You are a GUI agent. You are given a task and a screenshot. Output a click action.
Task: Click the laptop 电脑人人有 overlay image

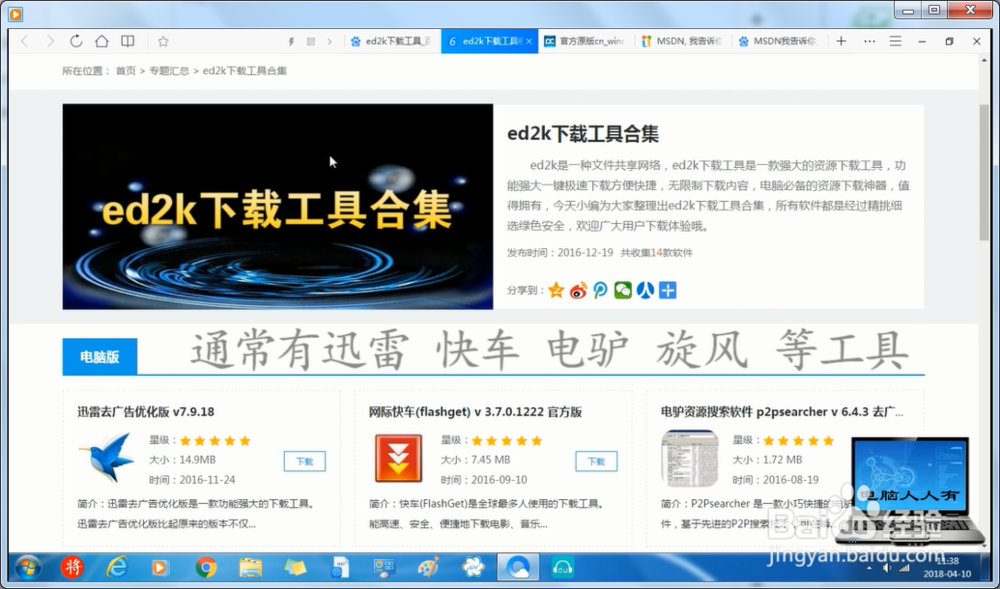coord(909,490)
